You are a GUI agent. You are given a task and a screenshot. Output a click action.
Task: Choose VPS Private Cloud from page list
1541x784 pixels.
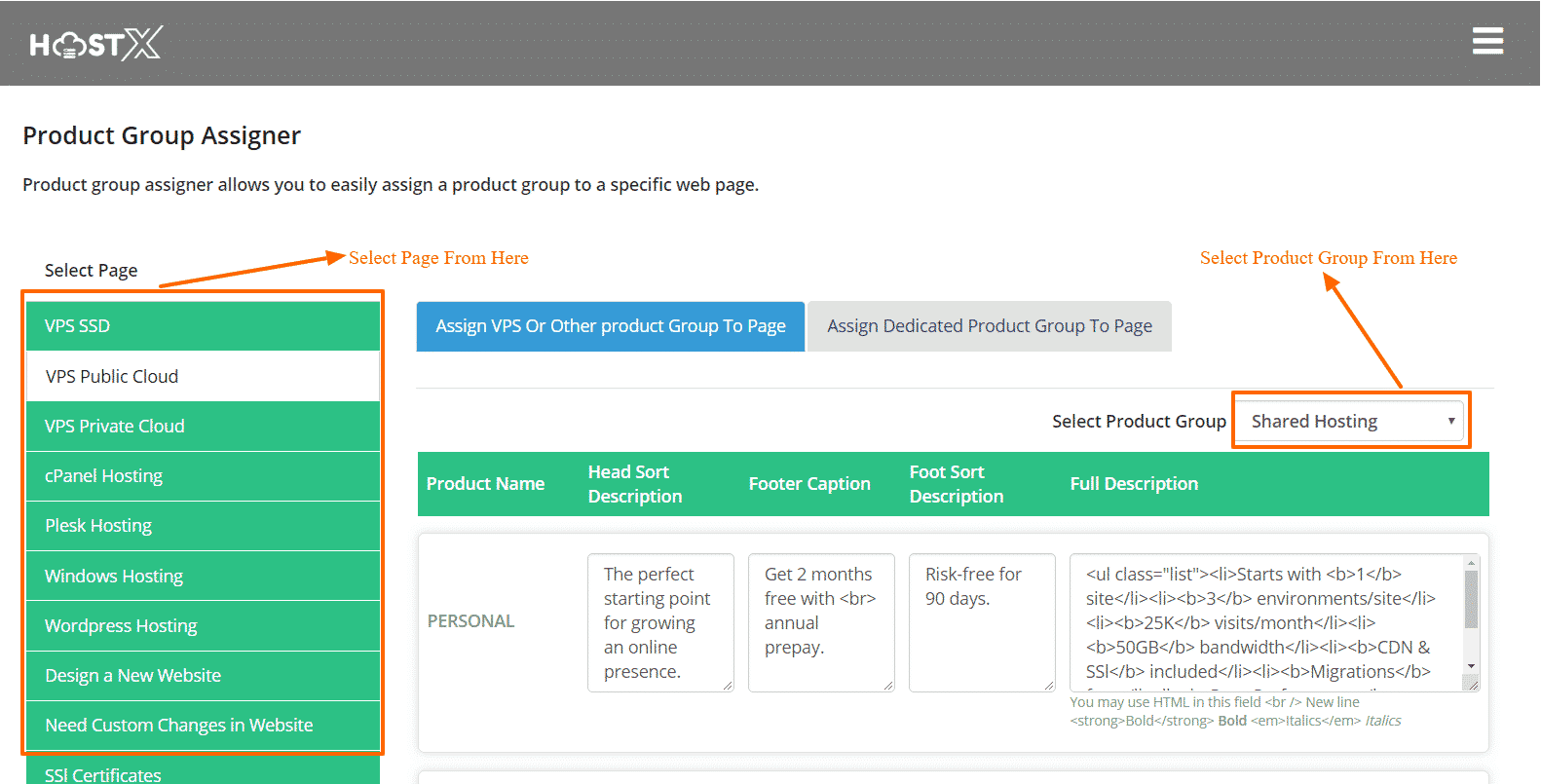tap(203, 426)
